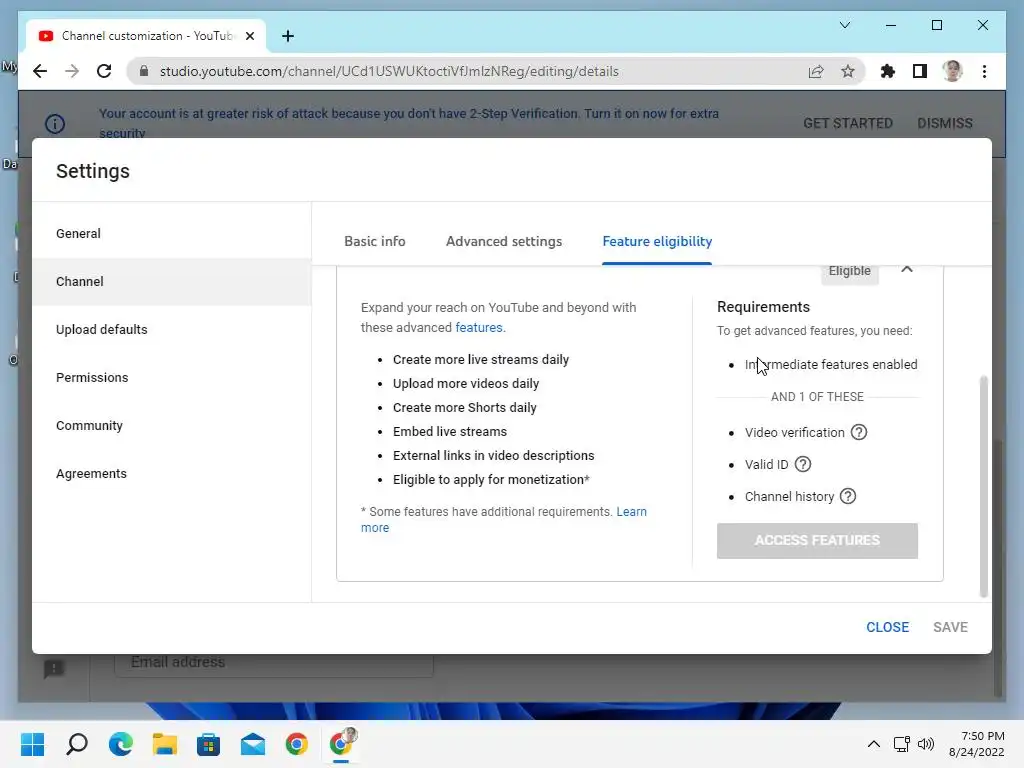Viewport: 1024px width, 768px height.
Task: Click 'External links in video descriptions' text
Action: pyautogui.click(x=494, y=456)
